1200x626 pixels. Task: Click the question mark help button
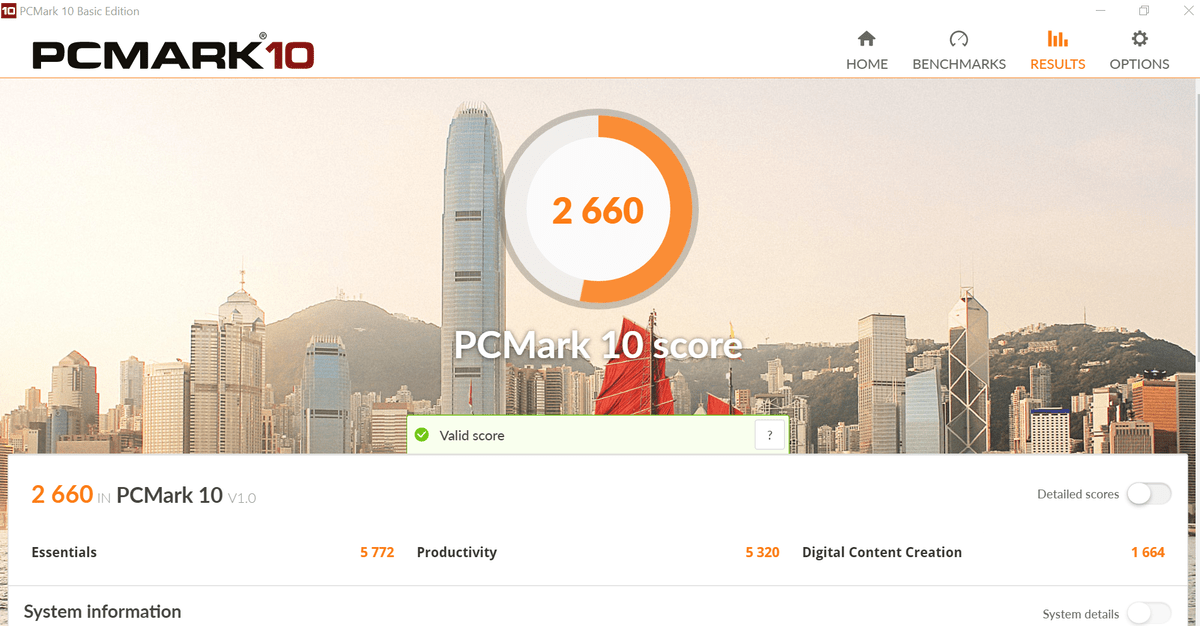pos(769,435)
